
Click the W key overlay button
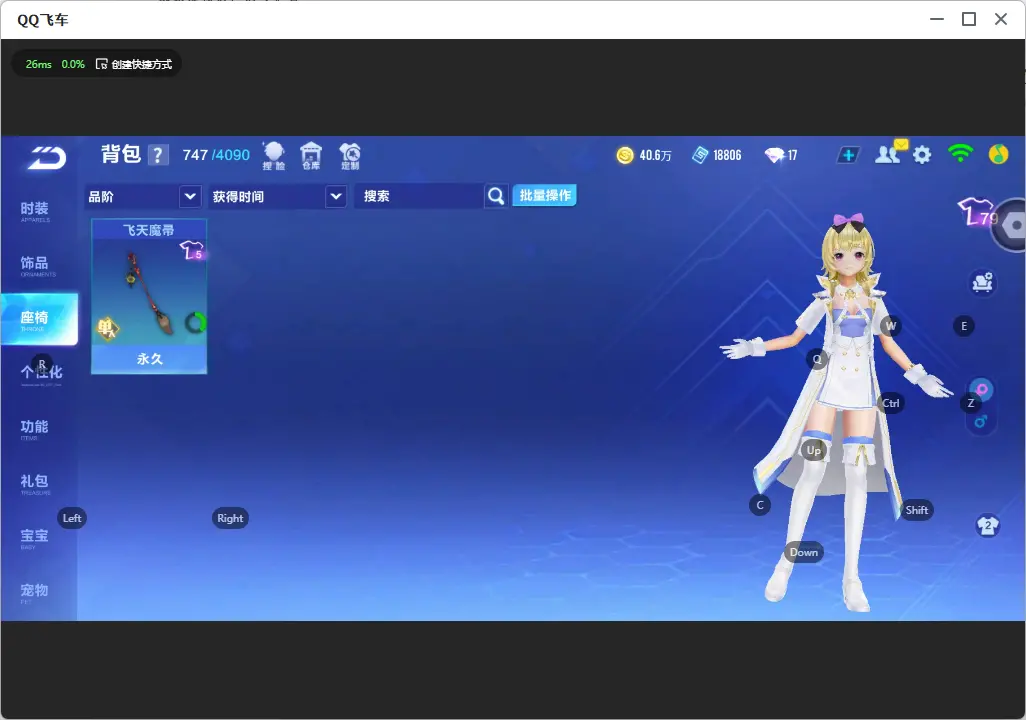click(891, 326)
